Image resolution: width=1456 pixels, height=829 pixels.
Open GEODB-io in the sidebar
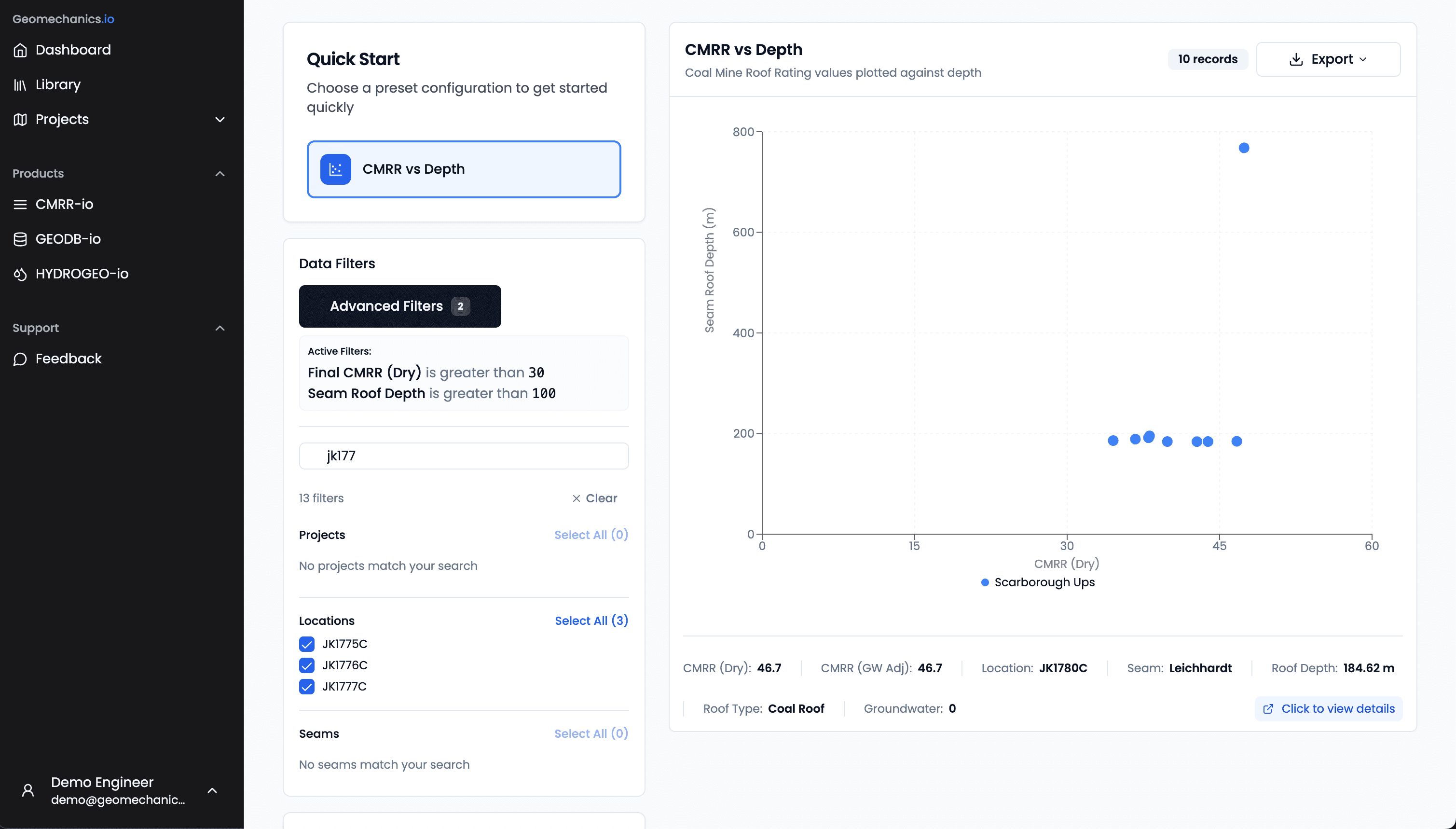[x=67, y=238]
